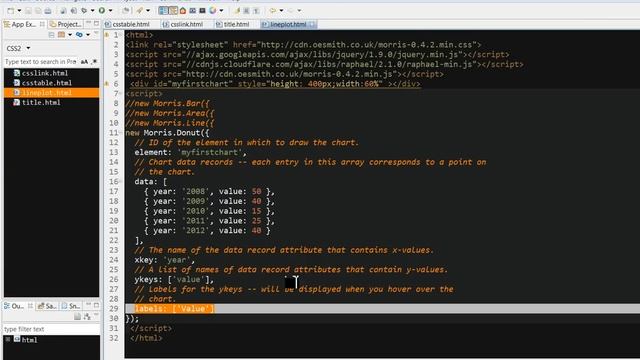
Task: Select lineplot.html in file tree
Action: pyautogui.click(x=51, y=93)
